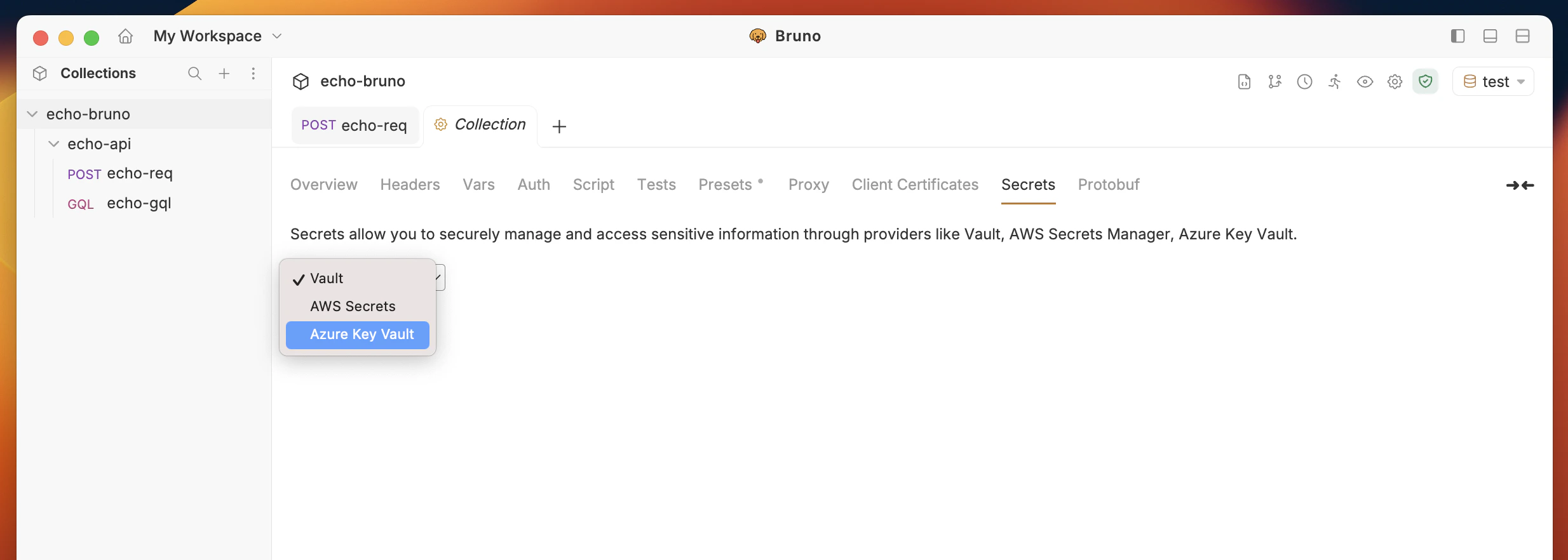This screenshot has width=1568, height=560.
Task: Collapse the echo-bruno collection tree
Action: click(x=32, y=114)
